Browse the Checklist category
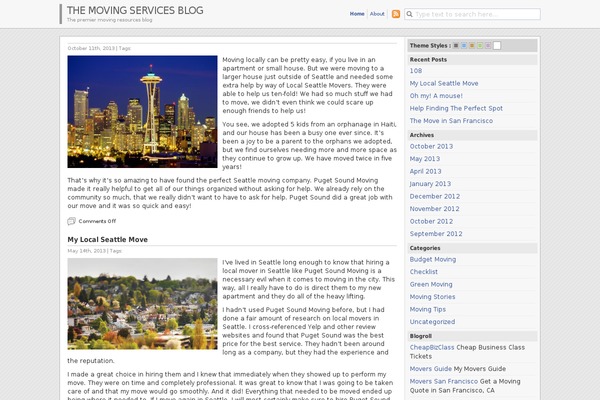Image resolution: width=600 pixels, height=400 pixels. click(424, 272)
